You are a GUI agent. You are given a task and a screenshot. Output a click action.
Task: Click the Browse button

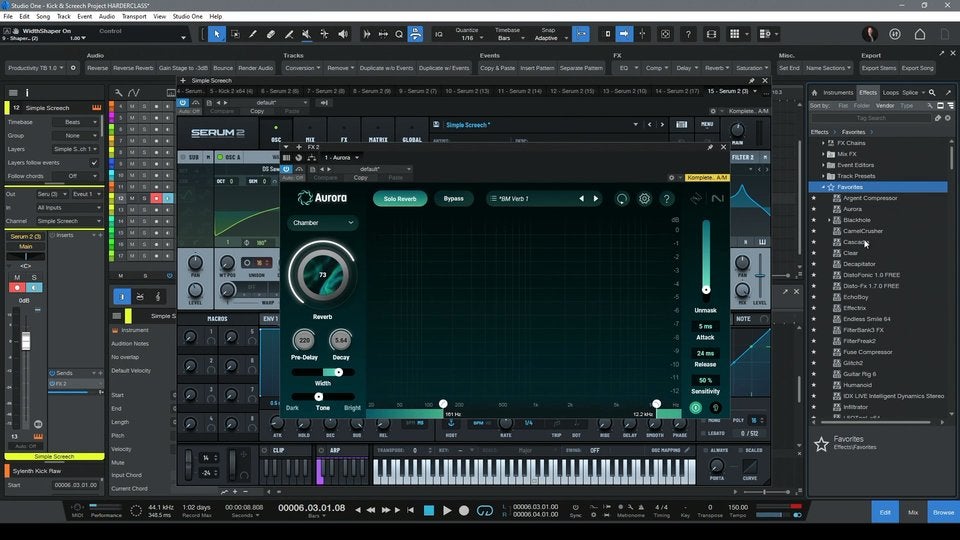click(943, 512)
